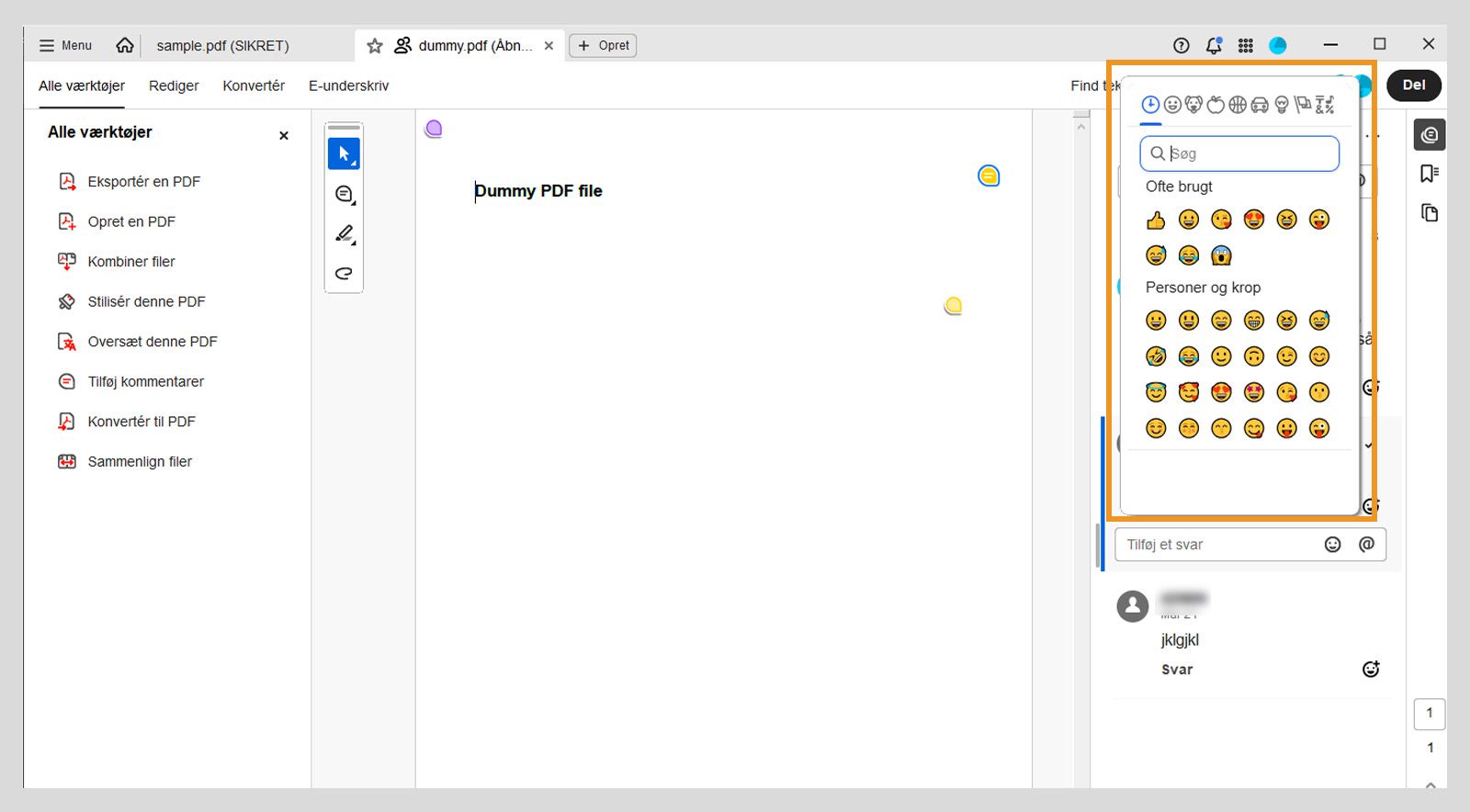Choose the highlighter tool
The height and width of the screenshot is (812, 1470).
pyautogui.click(x=345, y=234)
